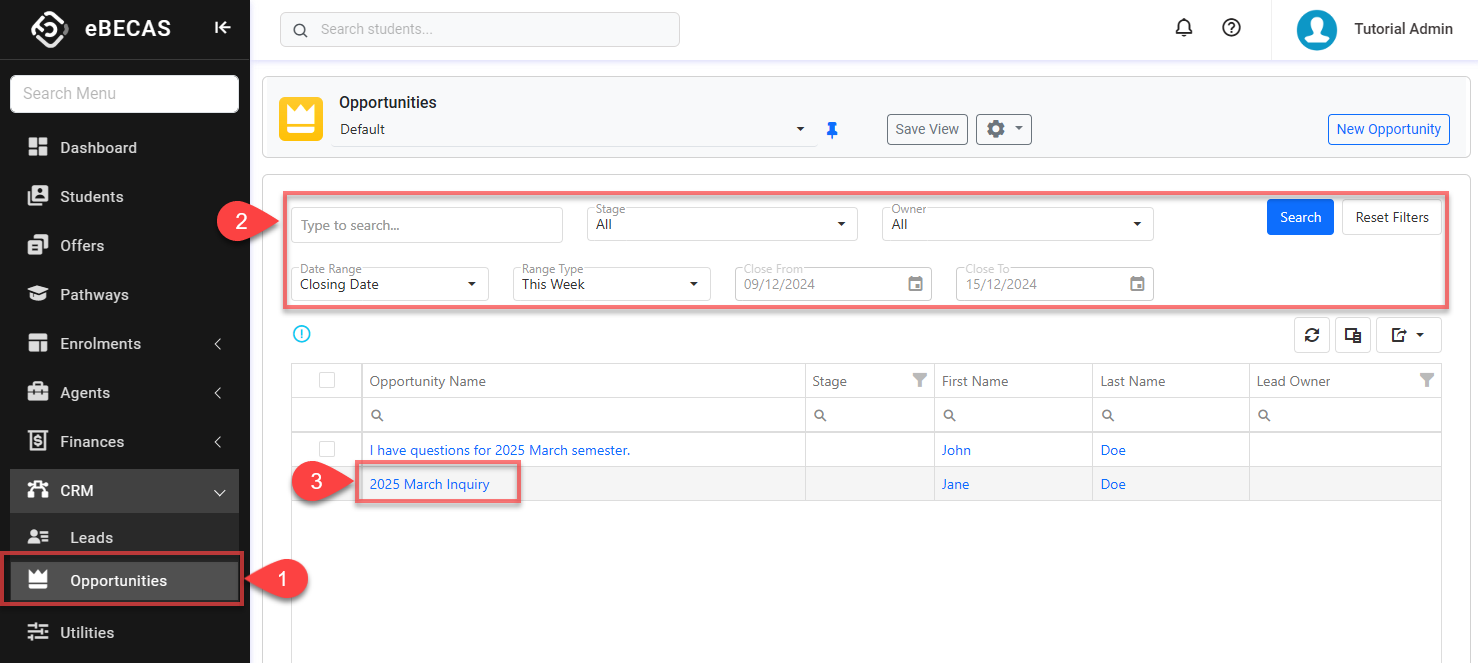Go to Leads in the CRM menu
This screenshot has width=1478, height=663.
point(91,537)
